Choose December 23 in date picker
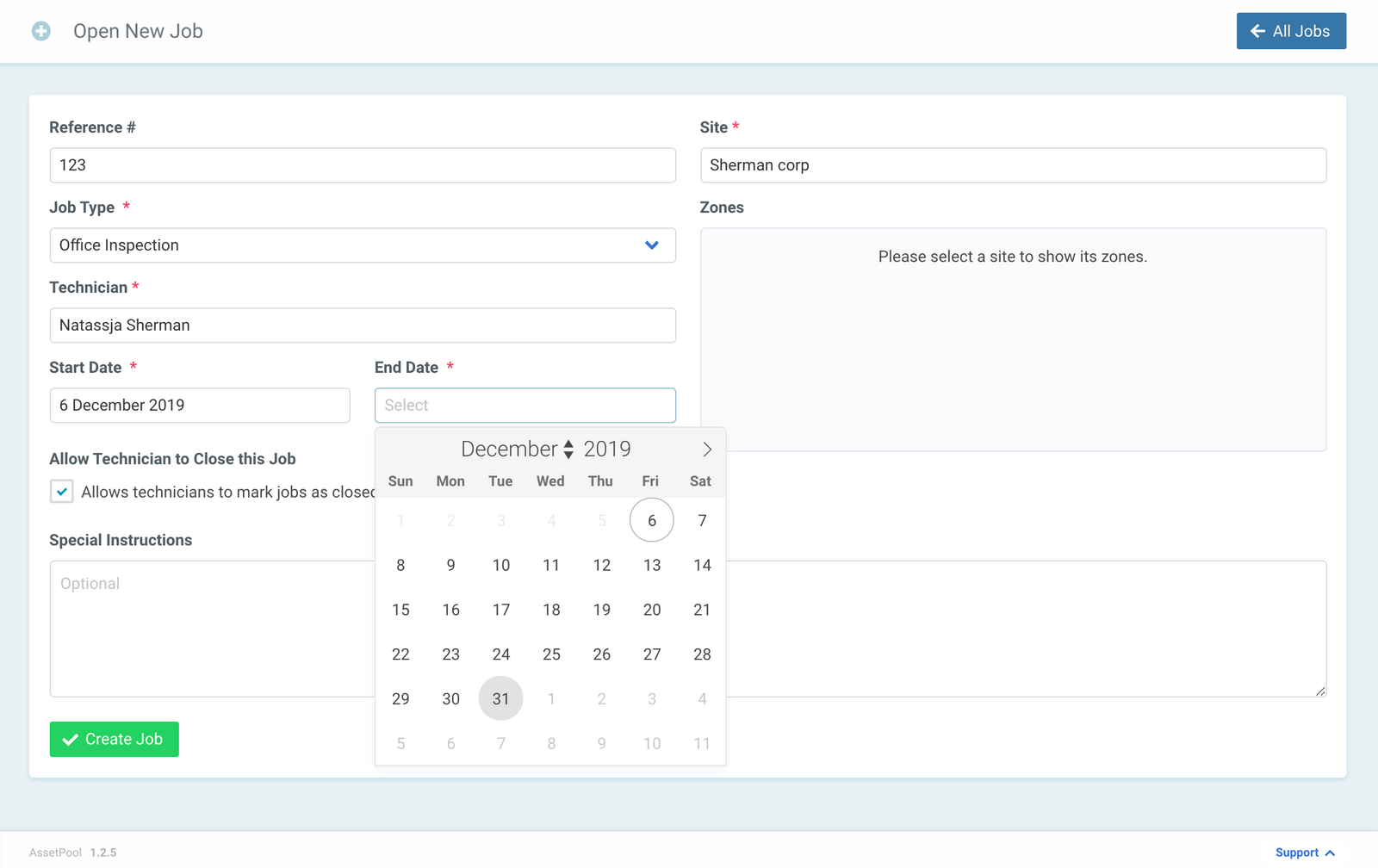Screen dimensions: 1378x868 point(450,654)
